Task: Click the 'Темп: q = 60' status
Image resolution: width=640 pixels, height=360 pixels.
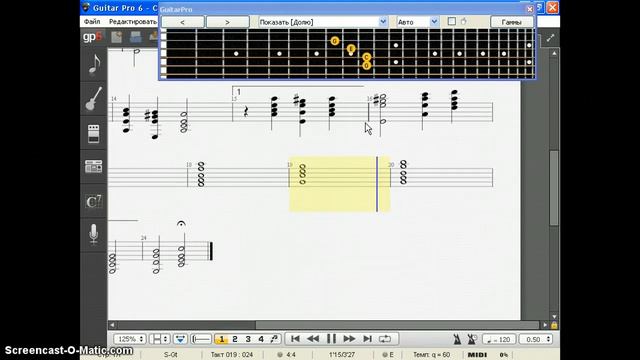Action: click(432, 355)
